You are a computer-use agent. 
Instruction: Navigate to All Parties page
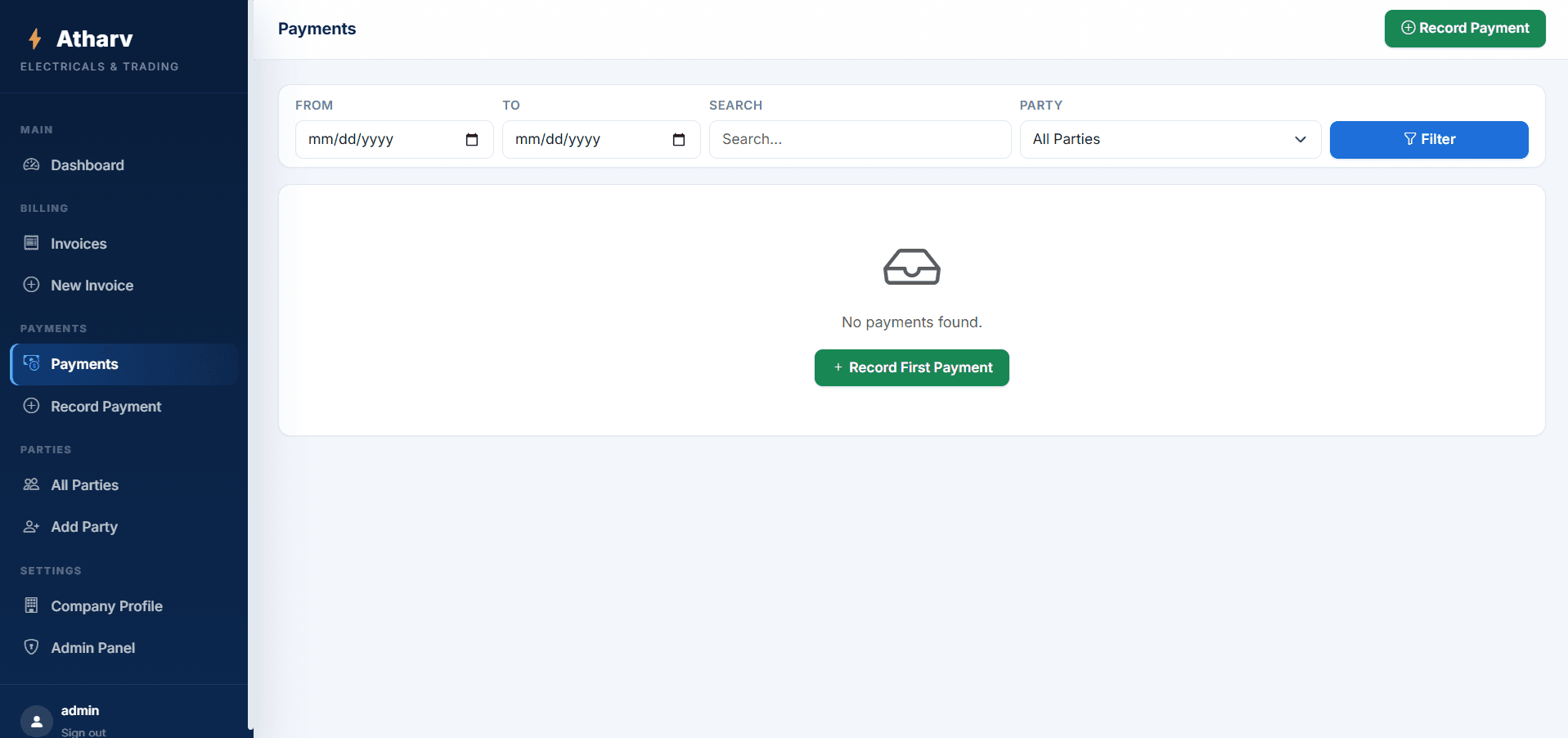[x=124, y=485]
